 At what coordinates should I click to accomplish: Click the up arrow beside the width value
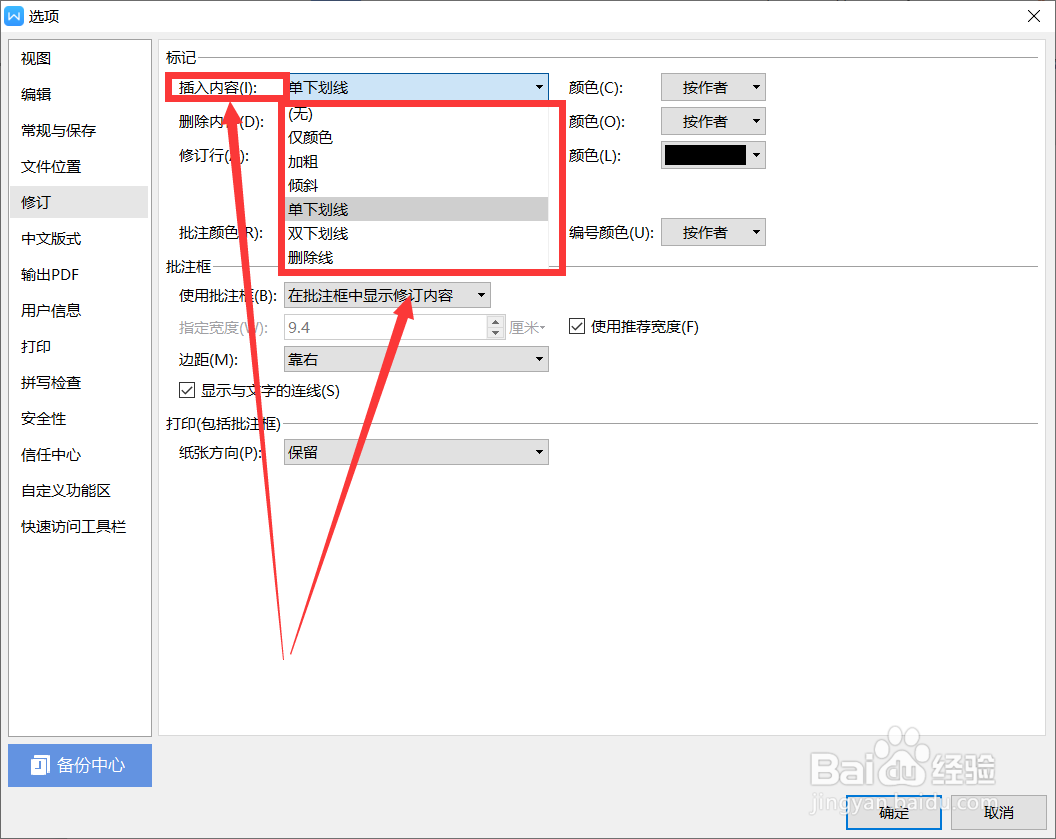click(496, 322)
